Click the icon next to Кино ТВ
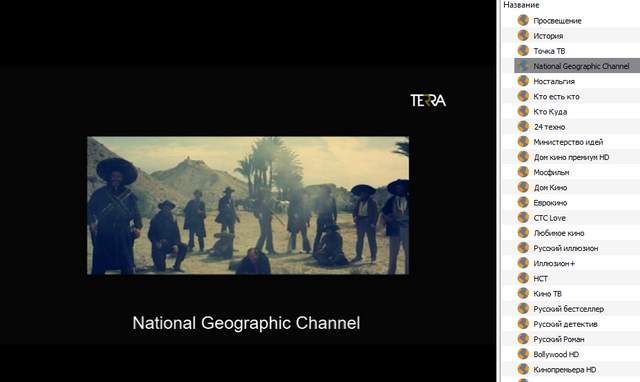640x382 pixels. point(523,293)
